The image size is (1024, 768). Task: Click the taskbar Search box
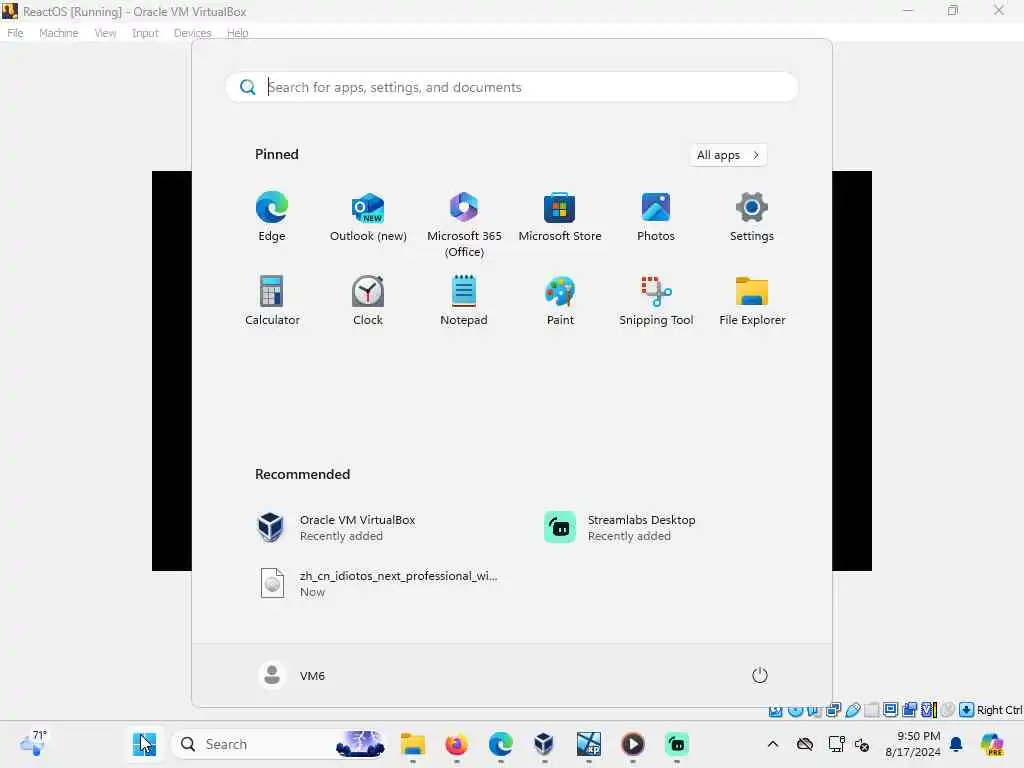pos(279,744)
